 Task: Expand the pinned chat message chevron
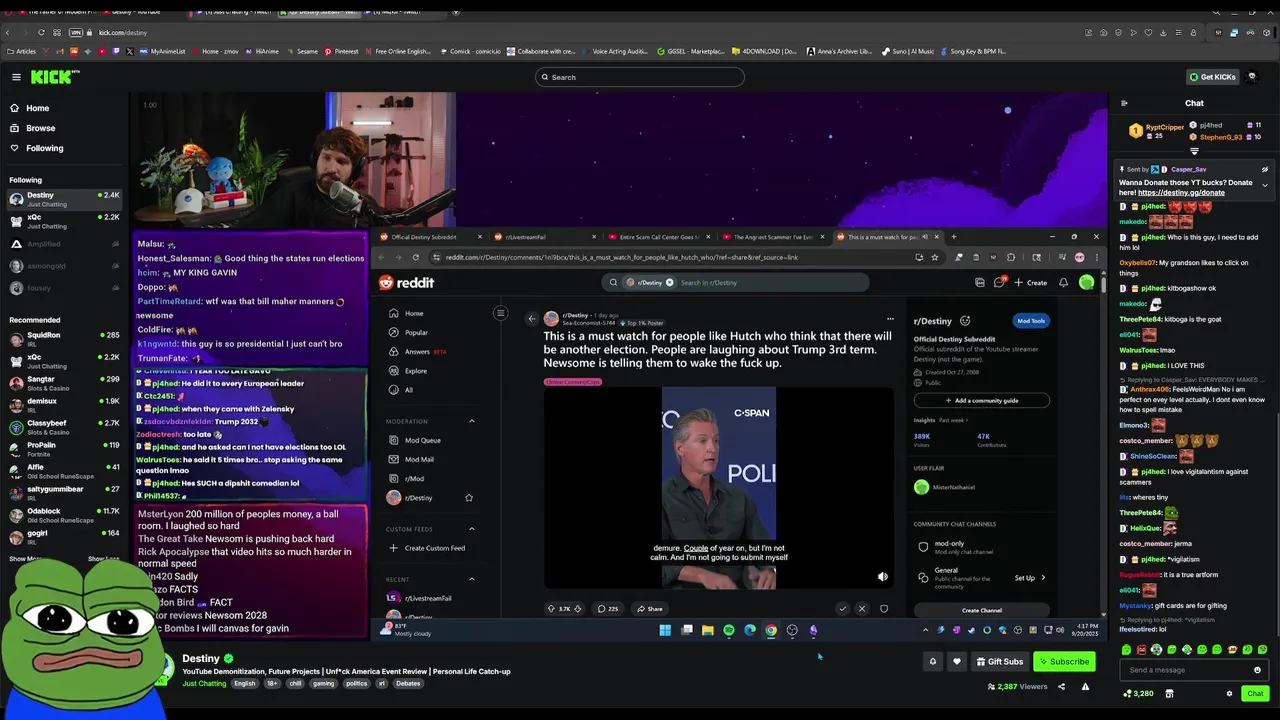tap(1265, 185)
